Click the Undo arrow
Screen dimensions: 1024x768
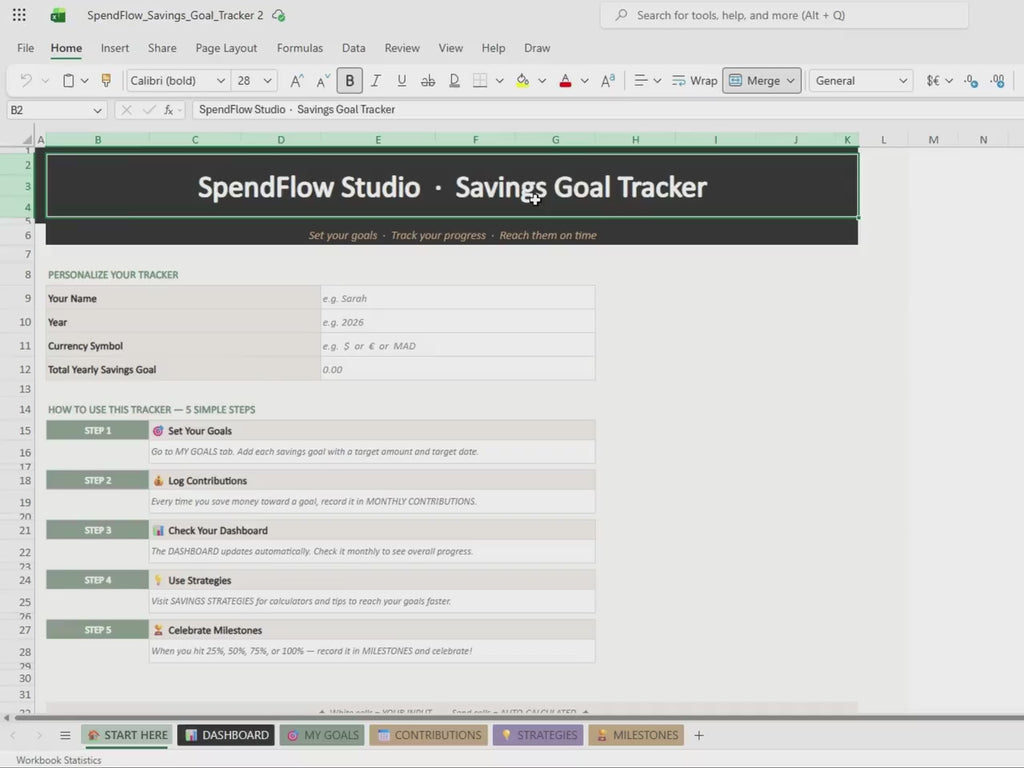click(25, 80)
